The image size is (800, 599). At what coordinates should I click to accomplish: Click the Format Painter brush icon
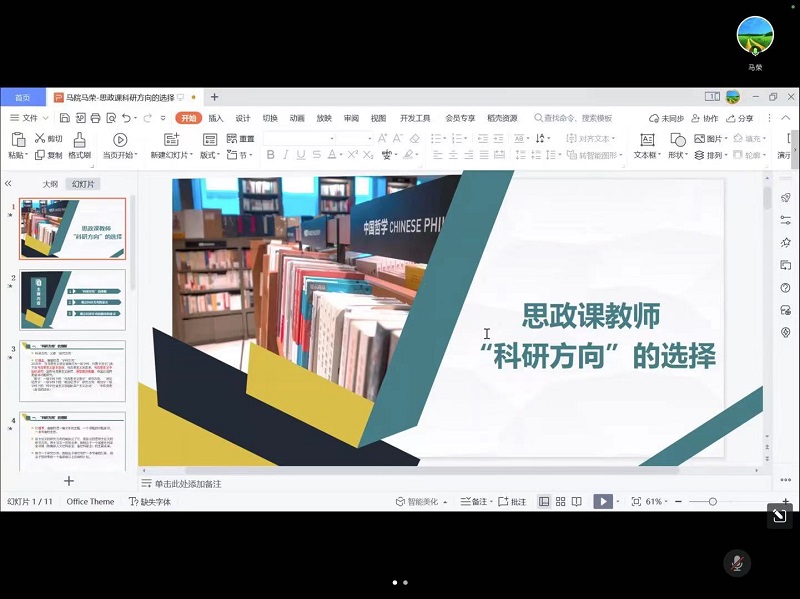tap(79, 141)
